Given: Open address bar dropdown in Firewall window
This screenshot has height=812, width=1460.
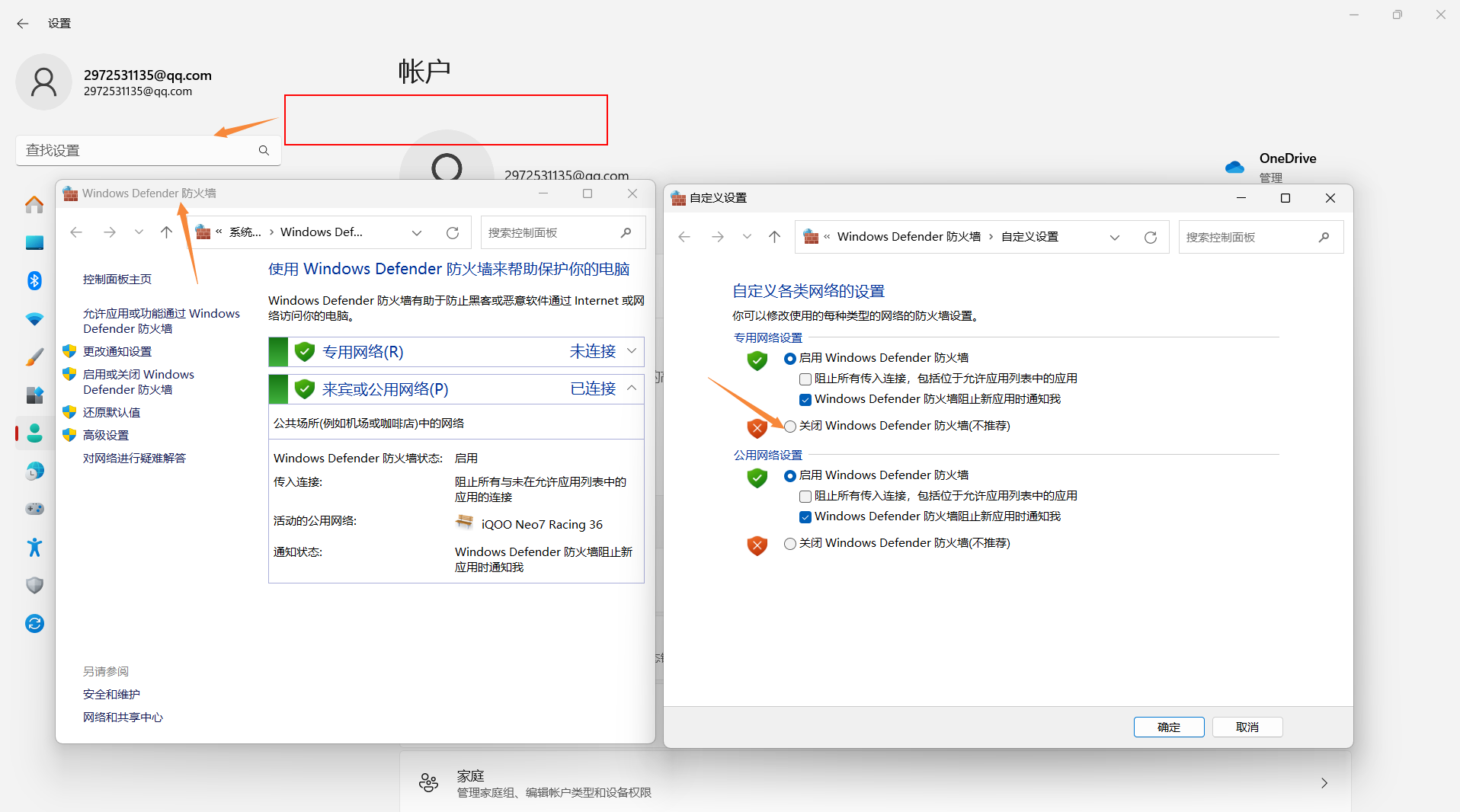Looking at the screenshot, I should 417,233.
